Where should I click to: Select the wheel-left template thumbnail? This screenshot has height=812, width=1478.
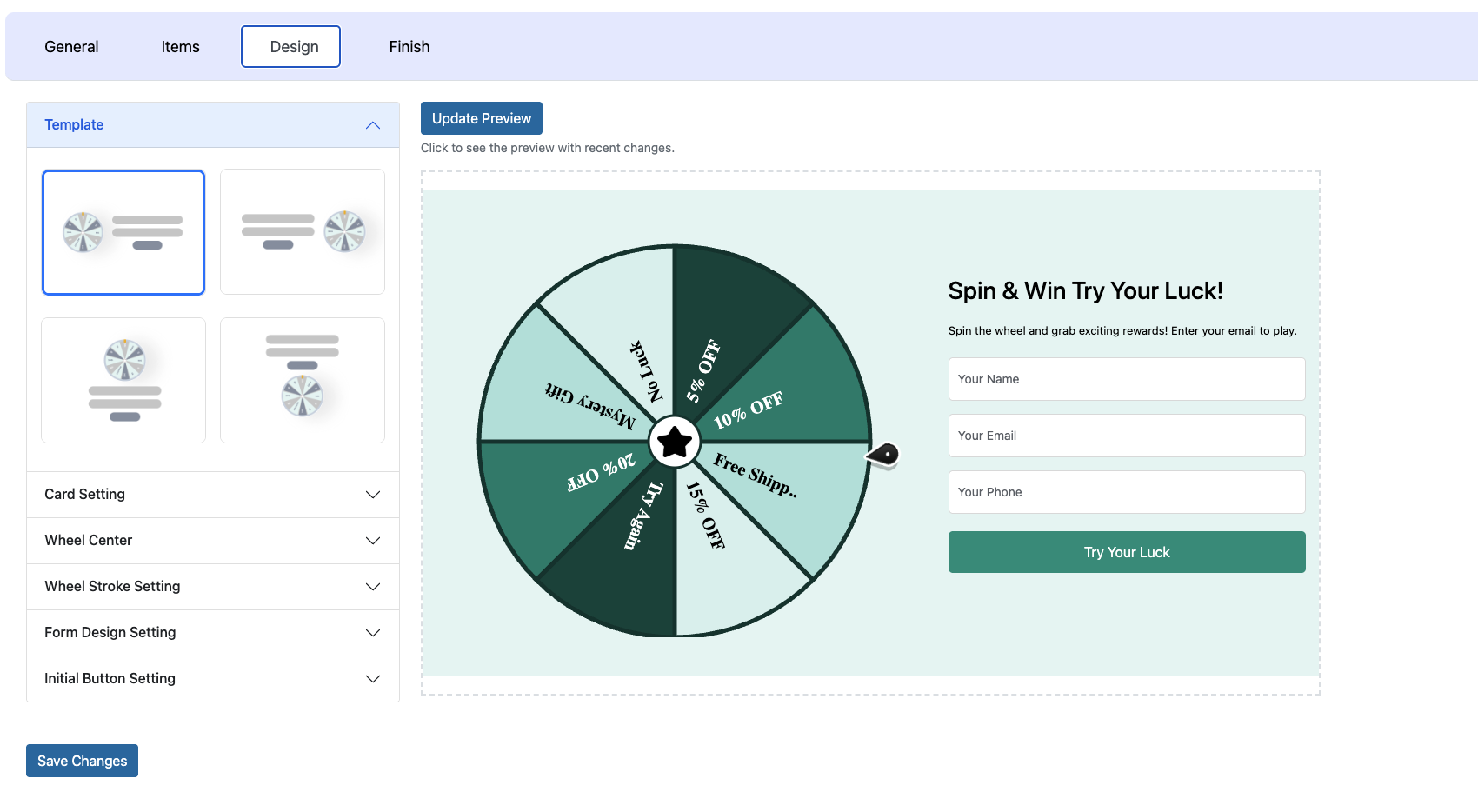(123, 232)
